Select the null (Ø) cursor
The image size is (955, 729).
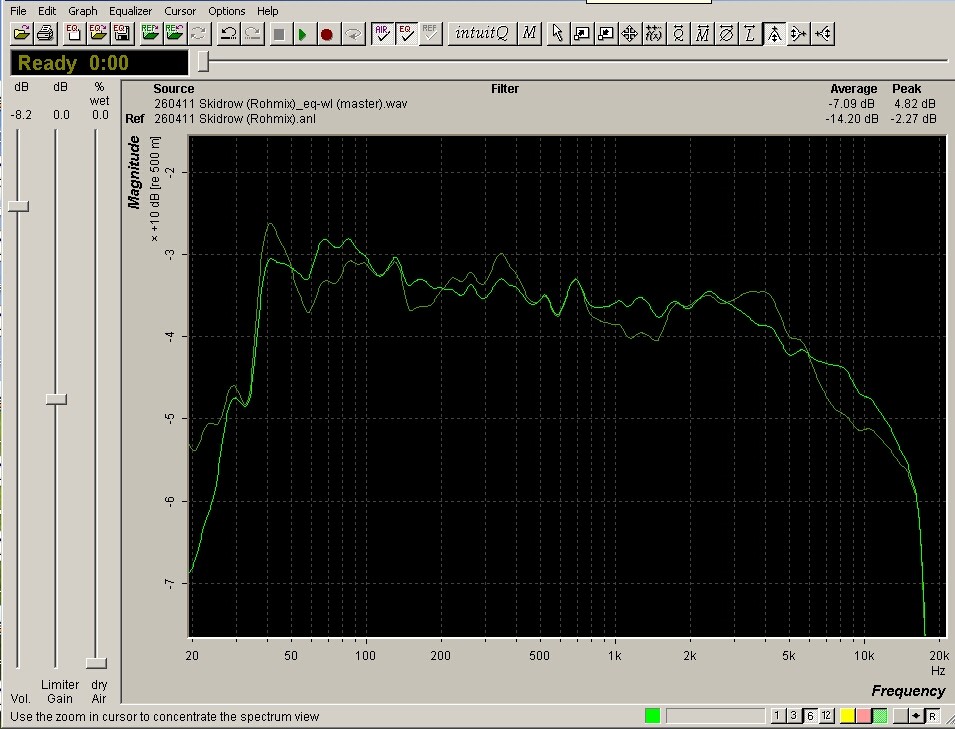coord(726,33)
